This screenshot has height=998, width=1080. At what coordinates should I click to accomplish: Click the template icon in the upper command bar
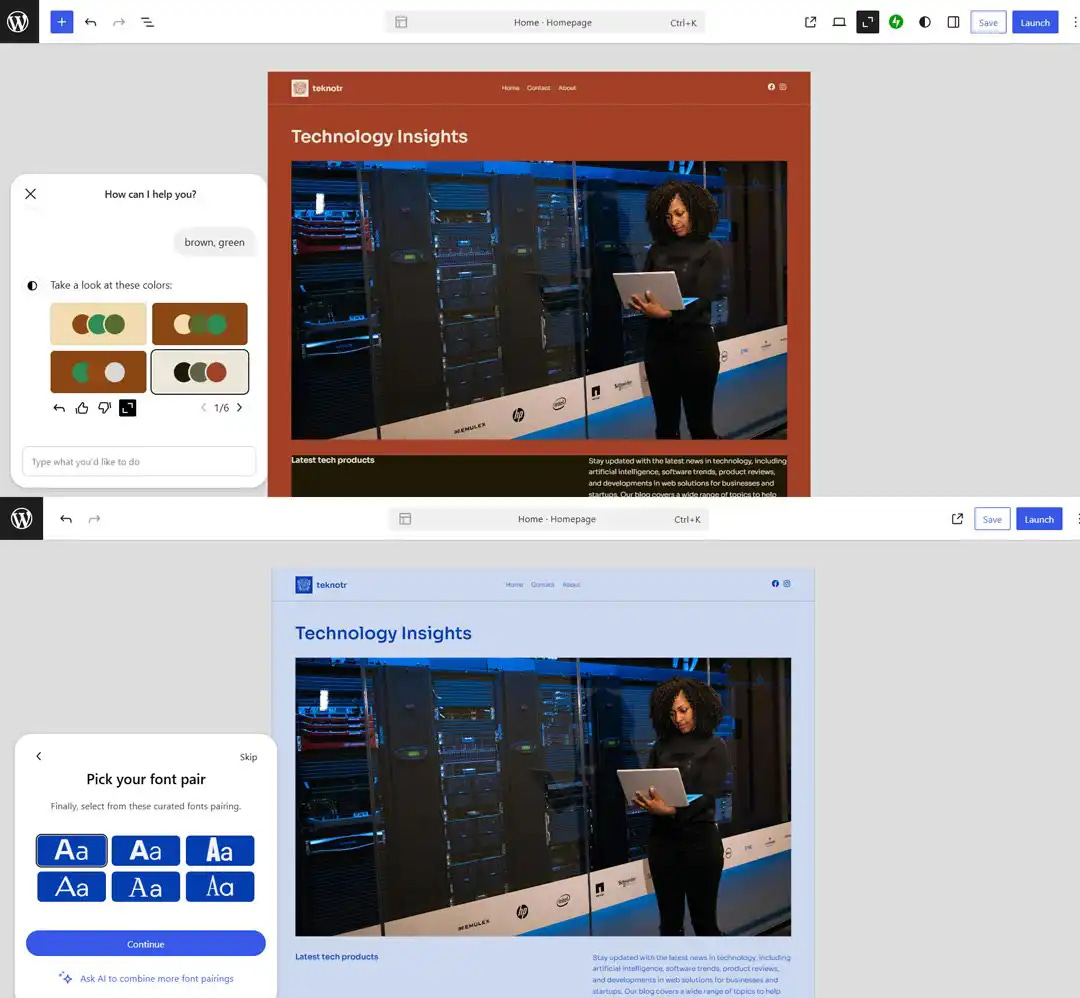[402, 22]
